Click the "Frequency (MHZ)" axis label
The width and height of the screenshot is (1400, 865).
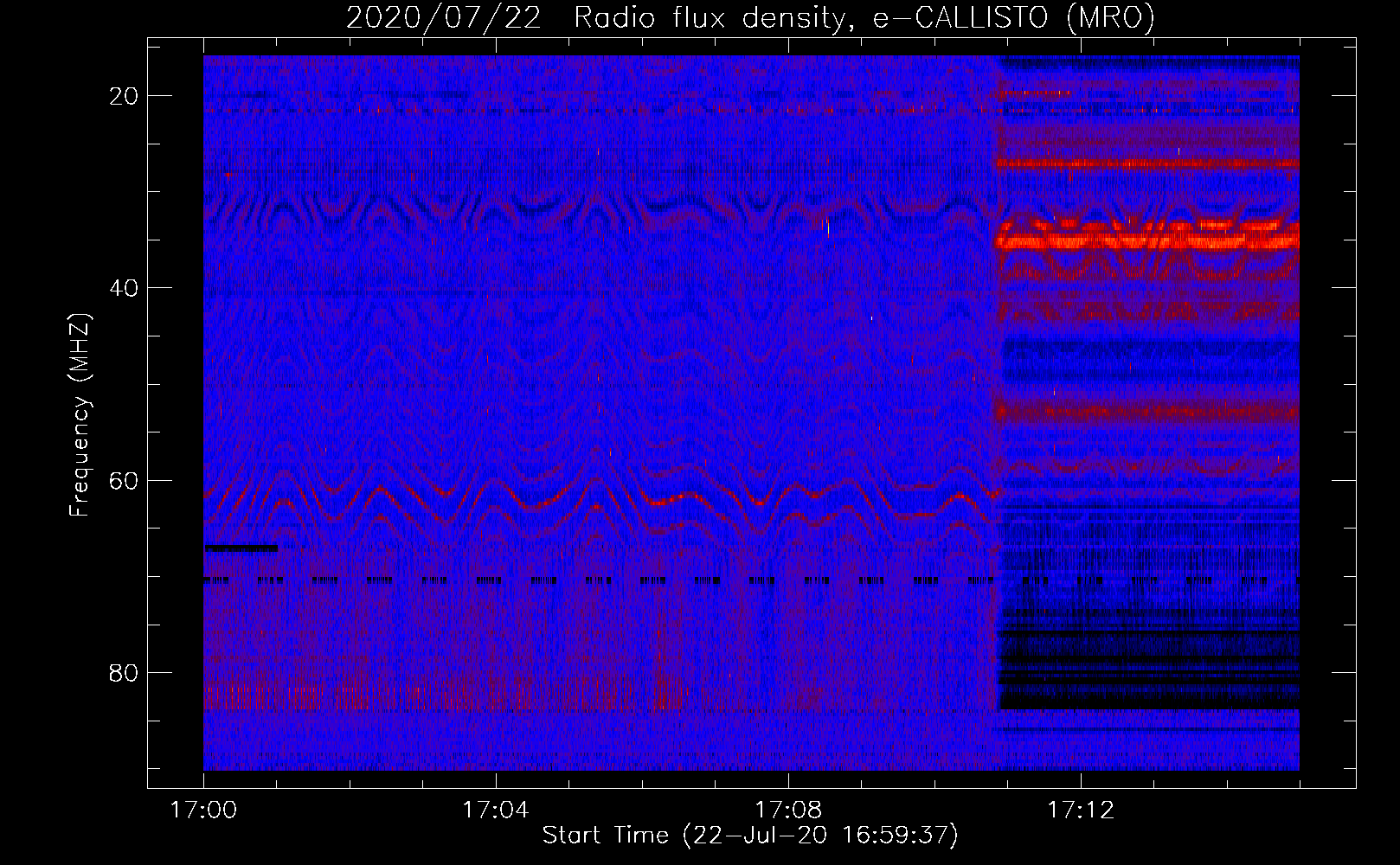pyautogui.click(x=79, y=414)
